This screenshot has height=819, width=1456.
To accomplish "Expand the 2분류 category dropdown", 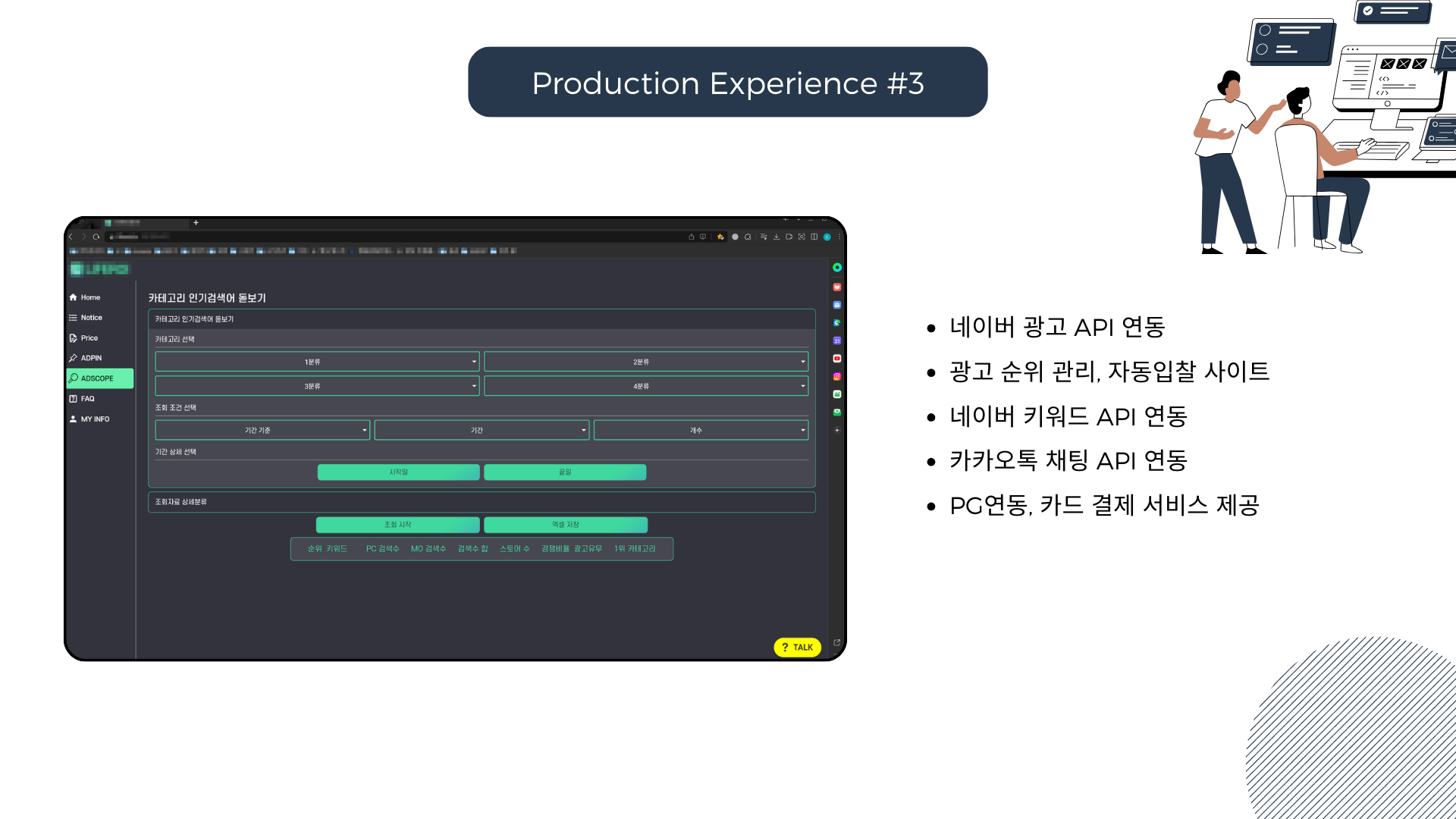I will coord(646,362).
